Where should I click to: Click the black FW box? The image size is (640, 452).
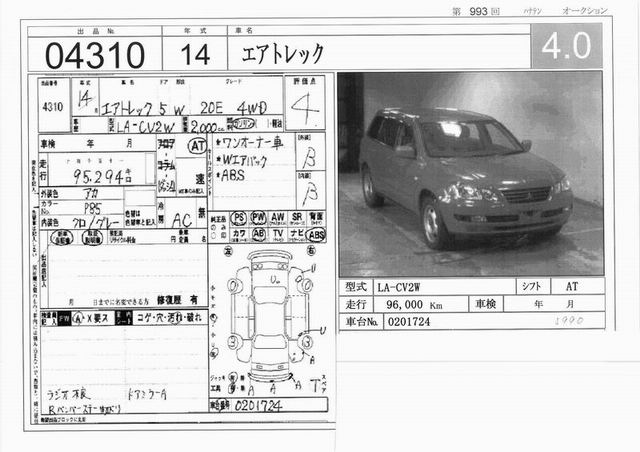(x=65, y=317)
